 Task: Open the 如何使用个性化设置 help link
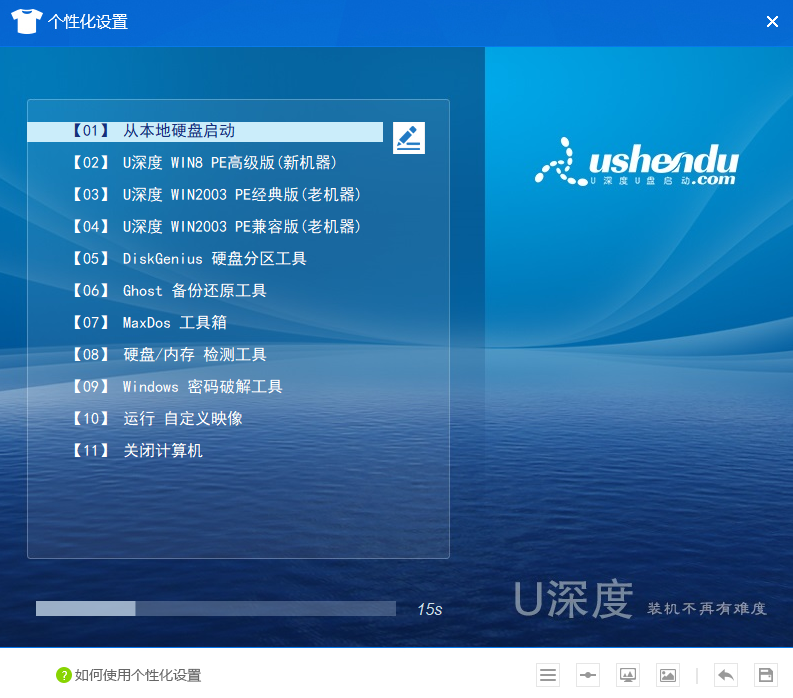tap(138, 675)
